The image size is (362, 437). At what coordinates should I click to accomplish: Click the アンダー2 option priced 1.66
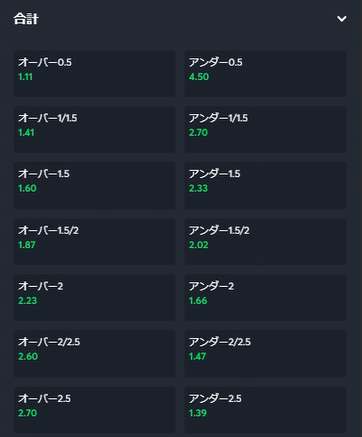point(265,298)
